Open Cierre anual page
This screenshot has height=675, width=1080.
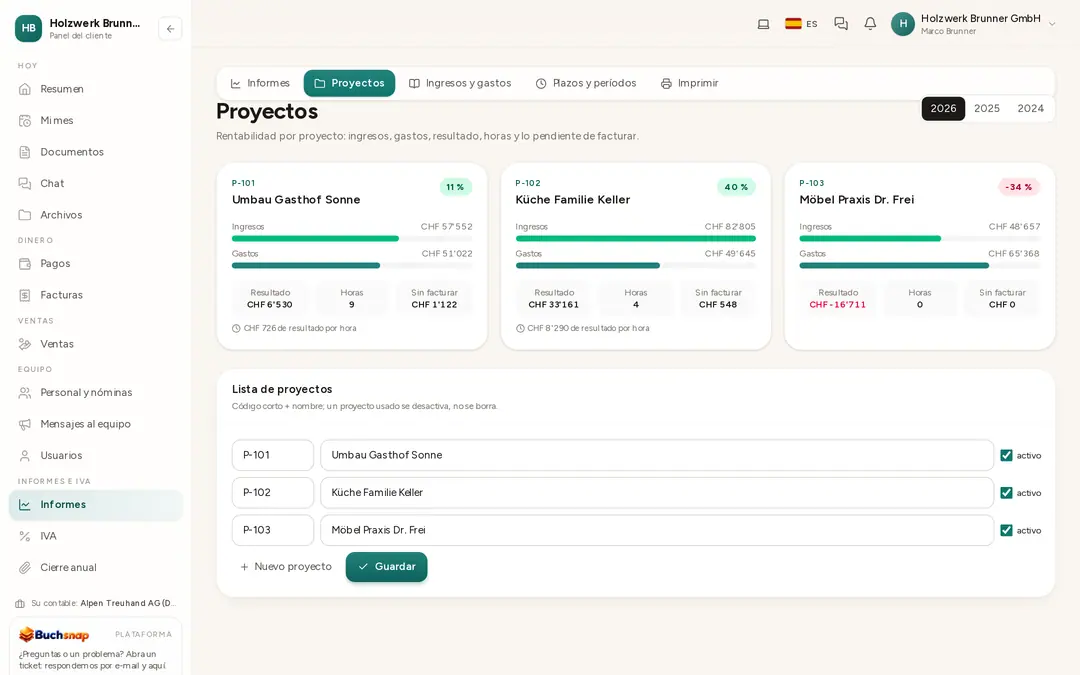(96, 568)
